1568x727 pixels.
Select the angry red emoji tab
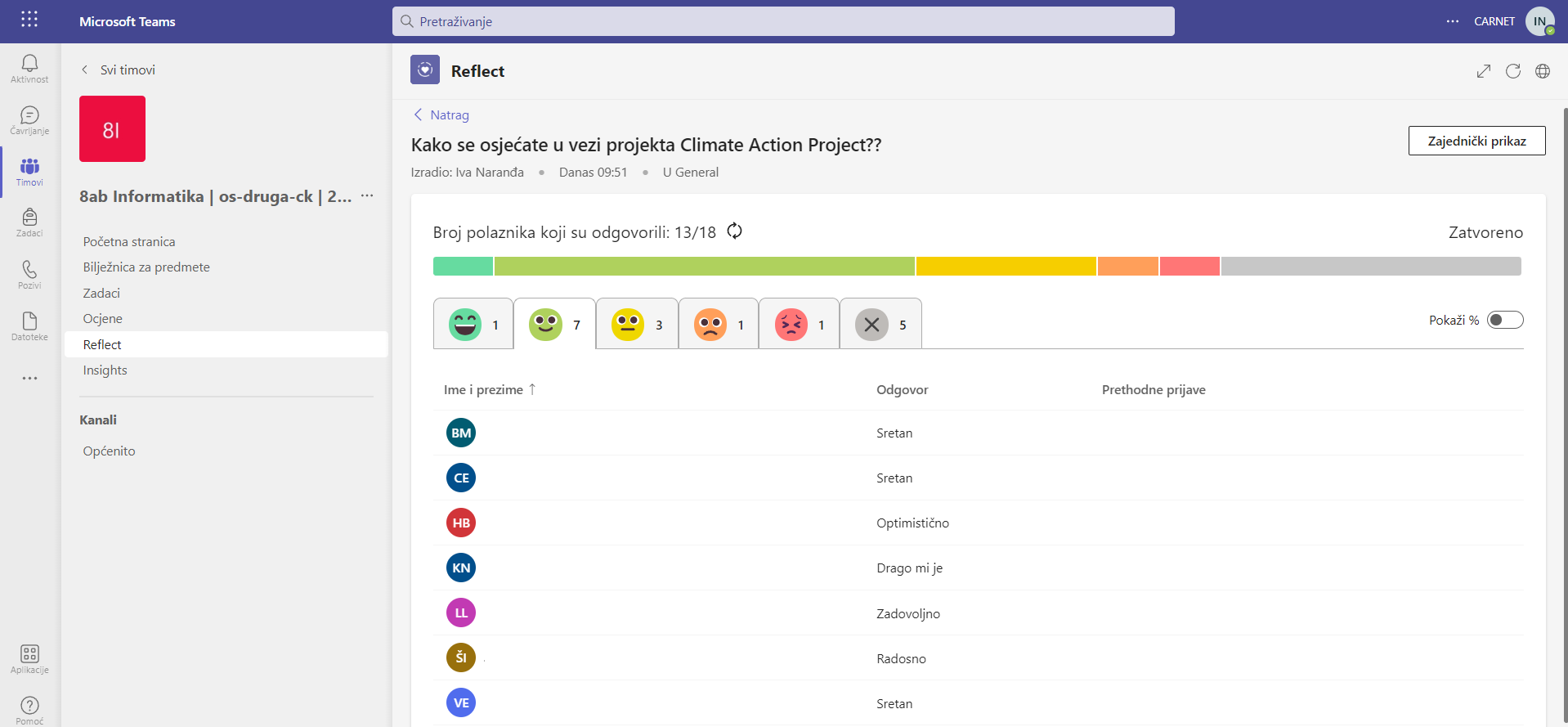click(x=800, y=324)
